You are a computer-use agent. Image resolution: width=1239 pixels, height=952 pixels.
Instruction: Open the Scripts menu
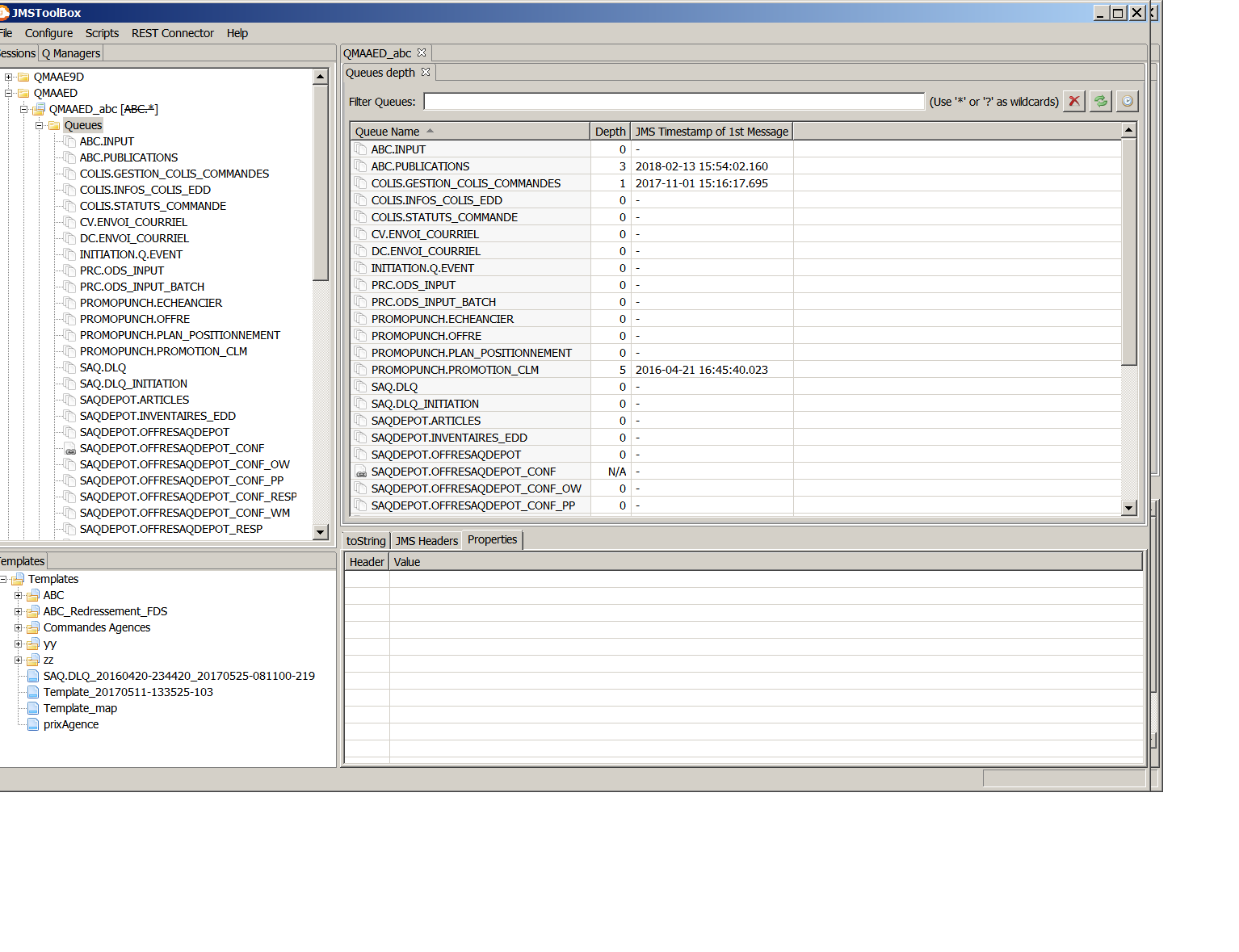(x=102, y=33)
